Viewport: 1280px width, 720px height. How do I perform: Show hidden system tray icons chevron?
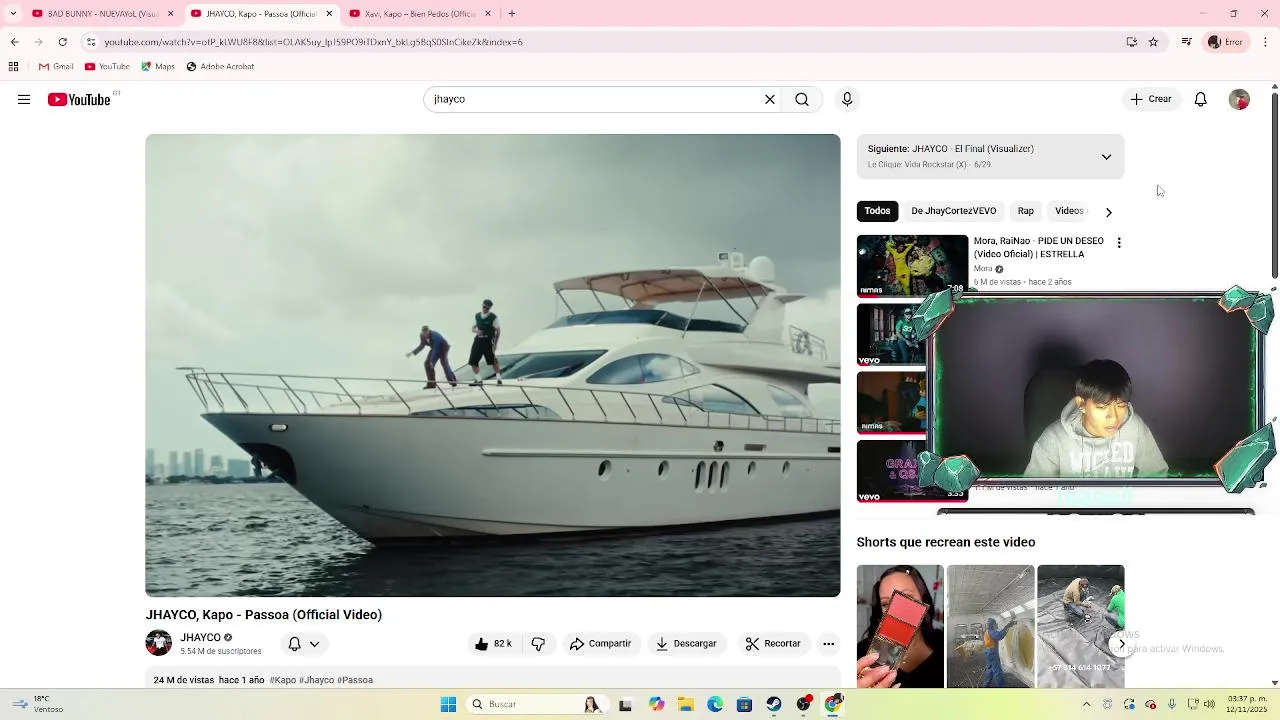tap(1086, 705)
